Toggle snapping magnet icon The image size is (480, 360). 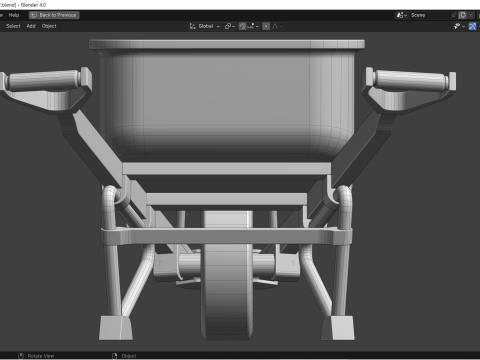pos(243,26)
